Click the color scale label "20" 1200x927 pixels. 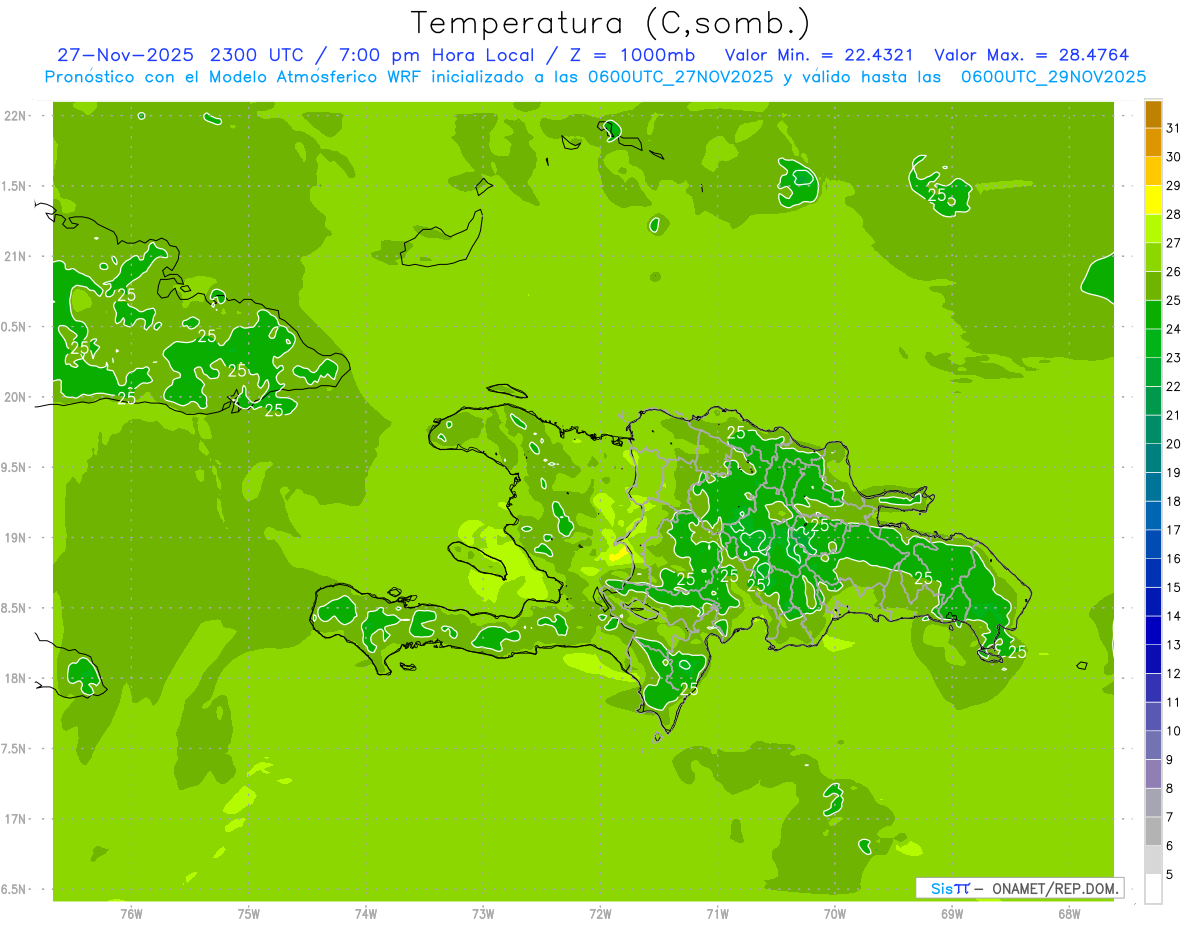point(1174,444)
